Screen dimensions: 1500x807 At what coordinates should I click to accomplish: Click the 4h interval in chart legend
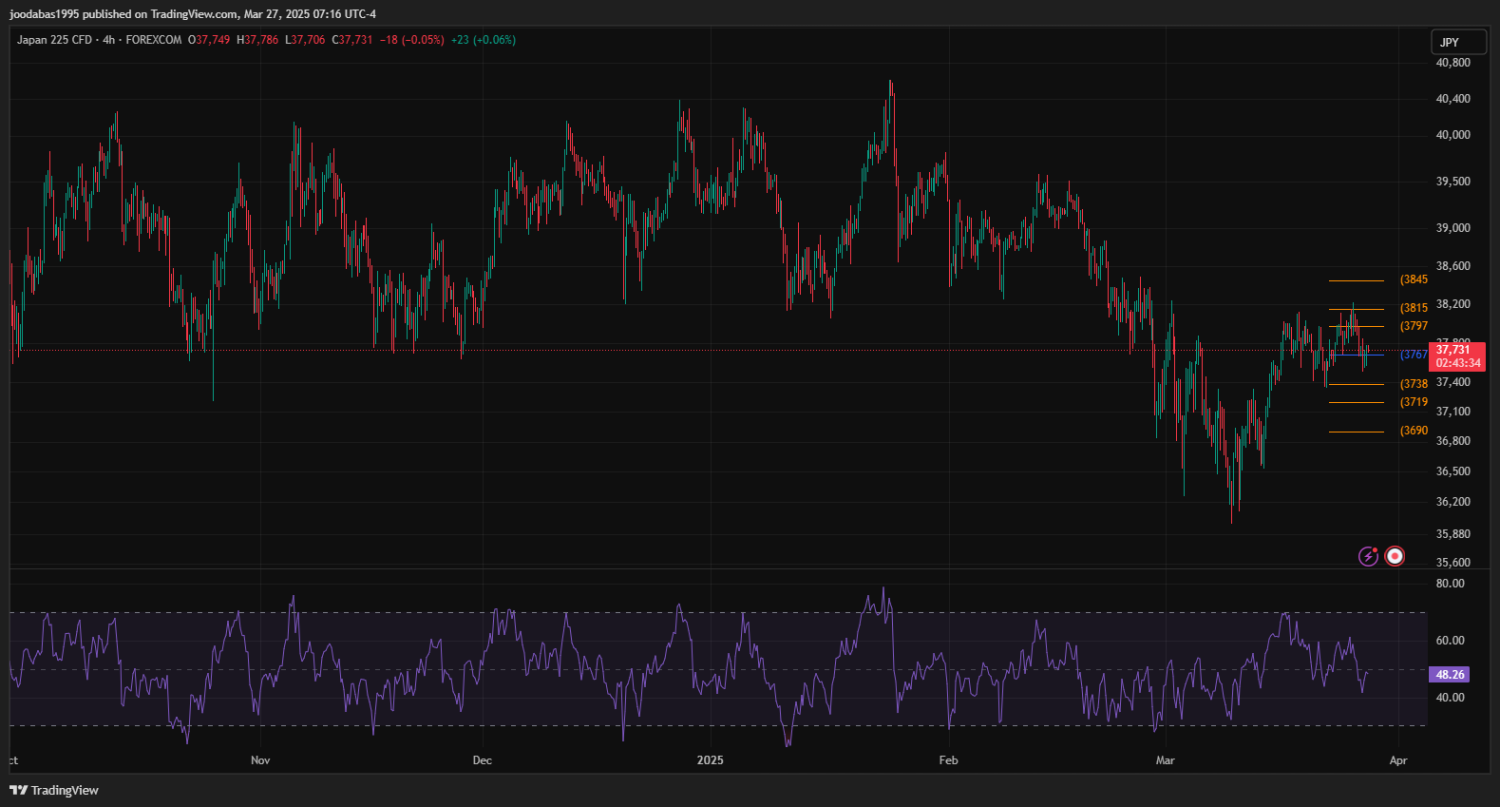coord(109,40)
